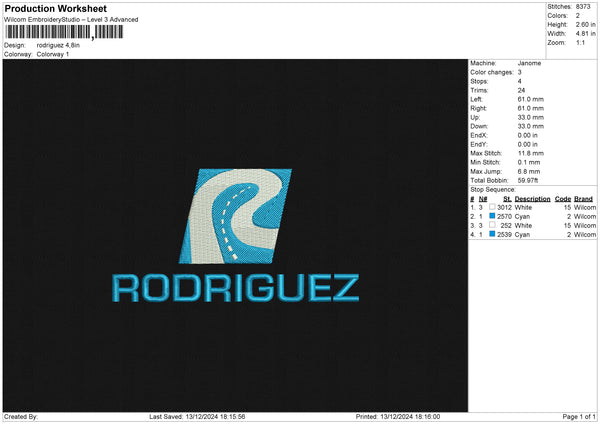Click the 'Colorway 1' value
Image resolution: width=600 pixels, height=424 pixels.
pos(53,54)
